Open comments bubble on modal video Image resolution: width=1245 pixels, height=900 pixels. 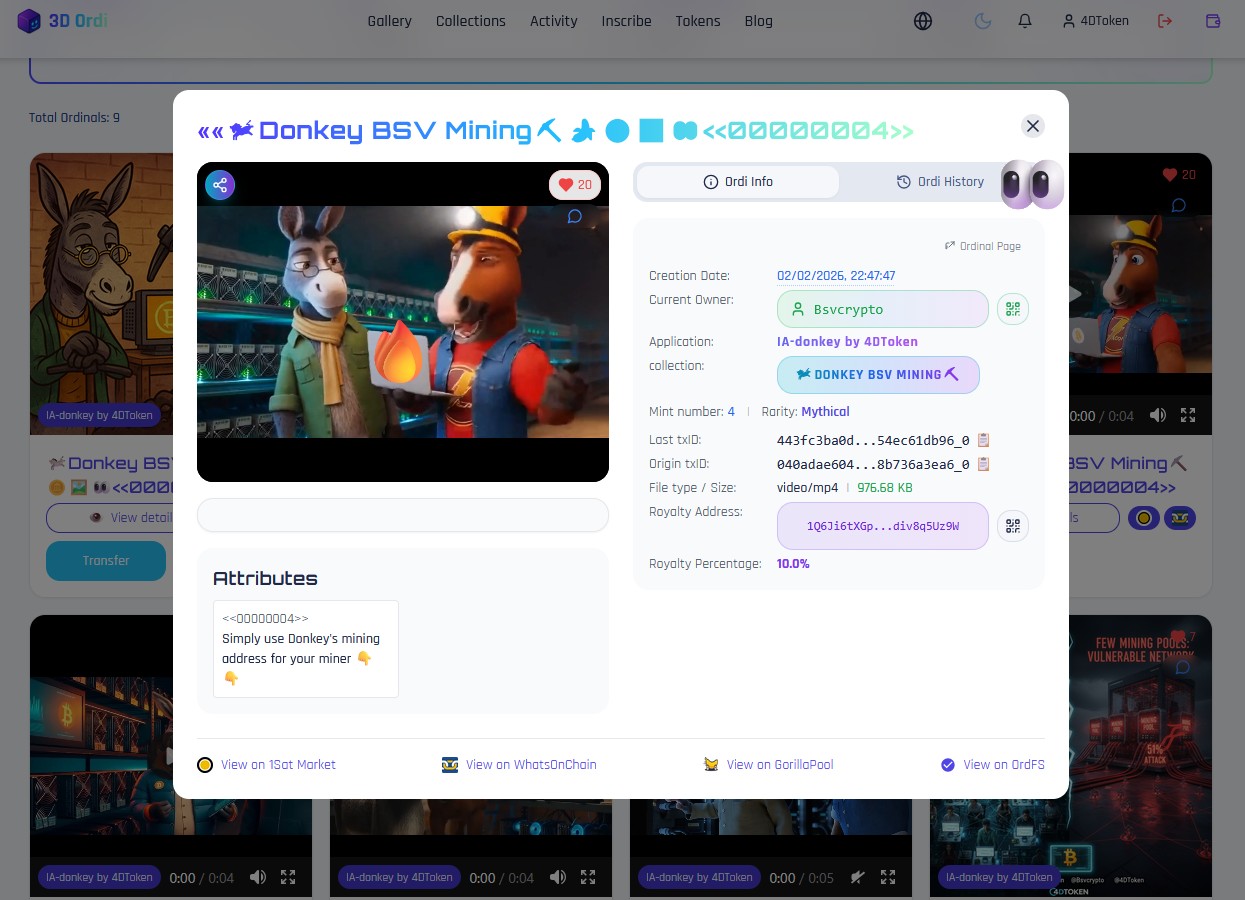click(575, 216)
